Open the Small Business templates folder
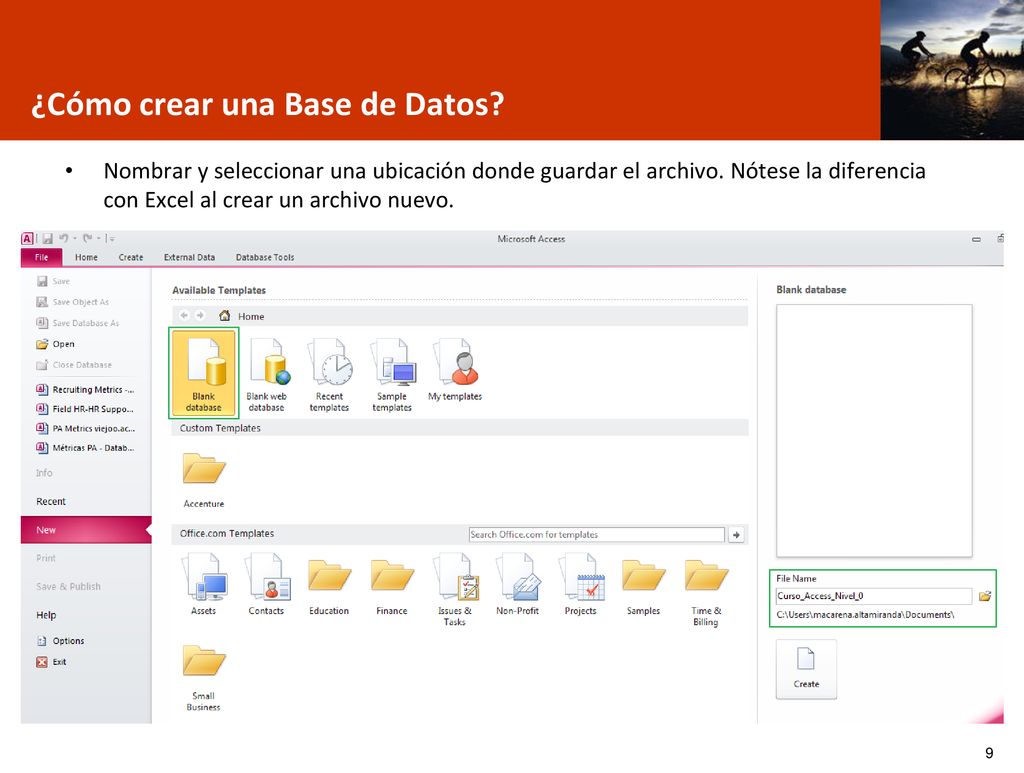Viewport: 1024px width, 773px height. (204, 678)
